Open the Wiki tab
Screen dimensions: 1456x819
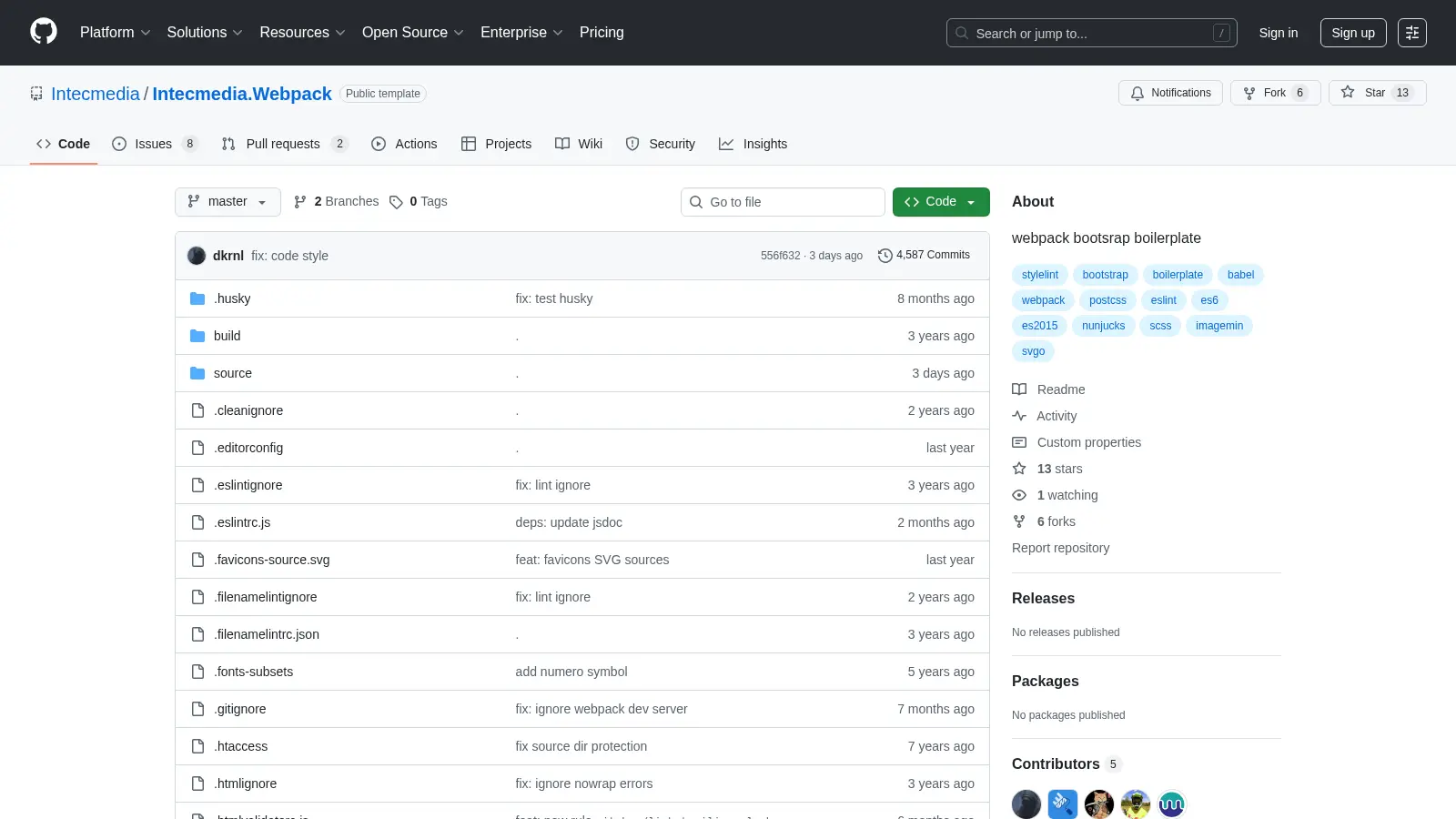pyautogui.click(x=579, y=144)
